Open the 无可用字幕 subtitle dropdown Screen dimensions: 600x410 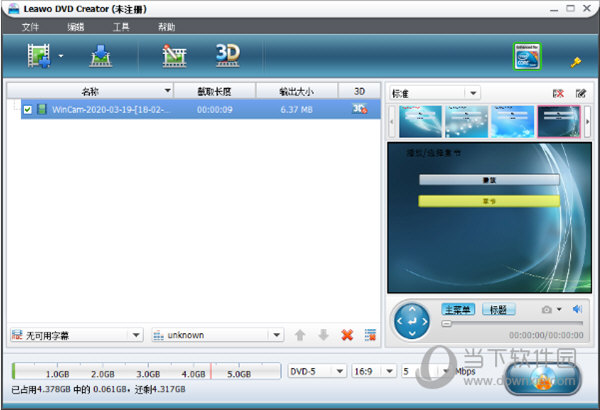pos(76,335)
